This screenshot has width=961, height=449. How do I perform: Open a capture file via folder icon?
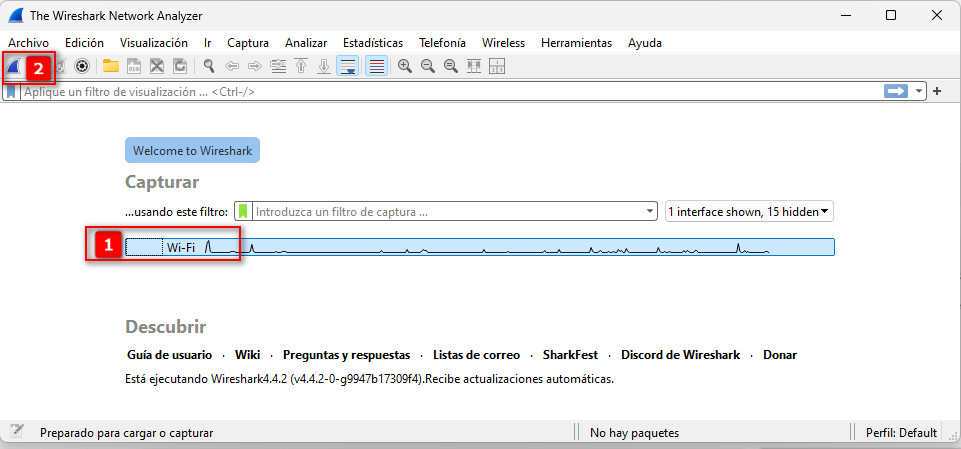[x=110, y=67]
